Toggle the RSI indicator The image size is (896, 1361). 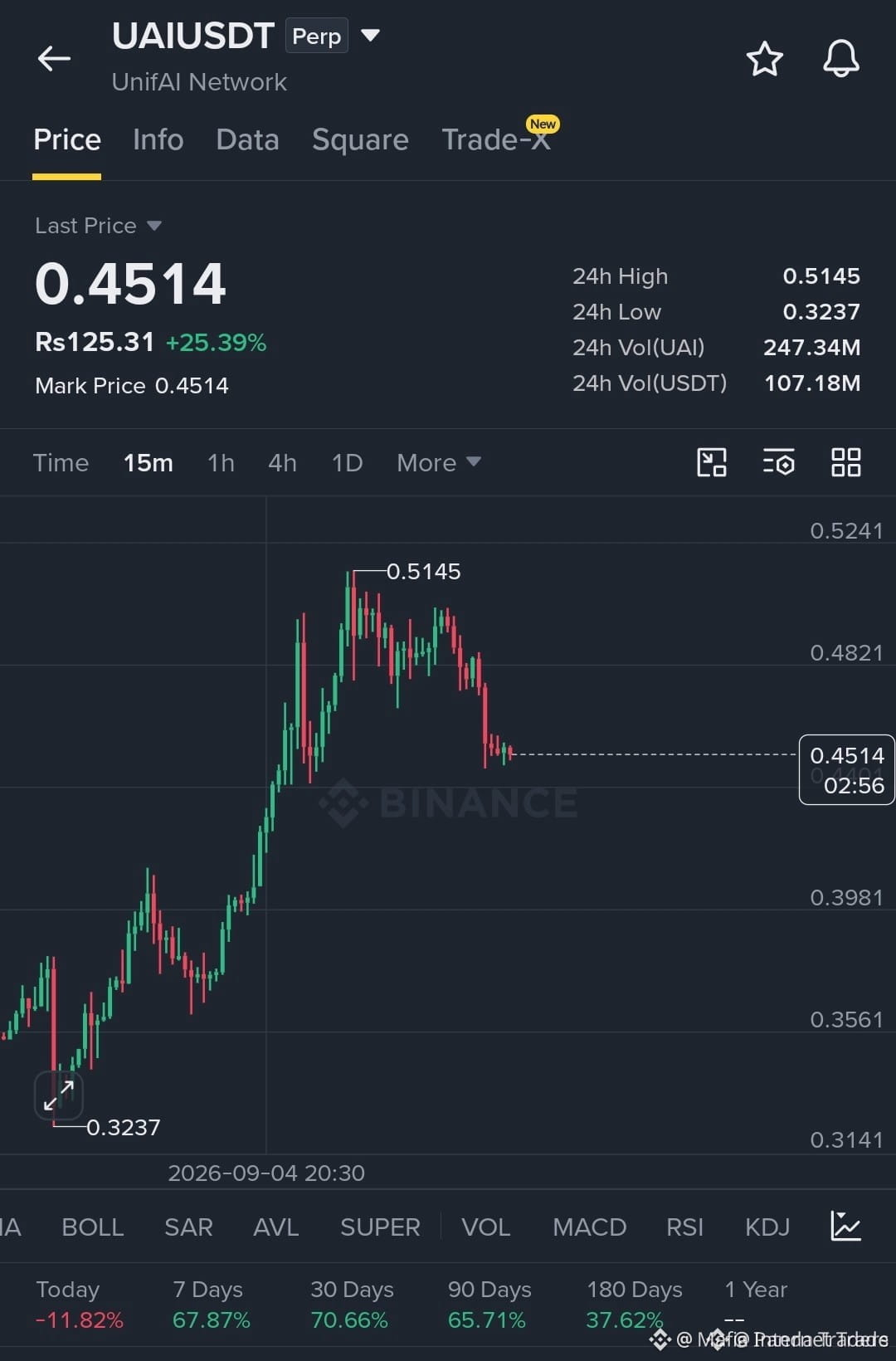point(684,1227)
